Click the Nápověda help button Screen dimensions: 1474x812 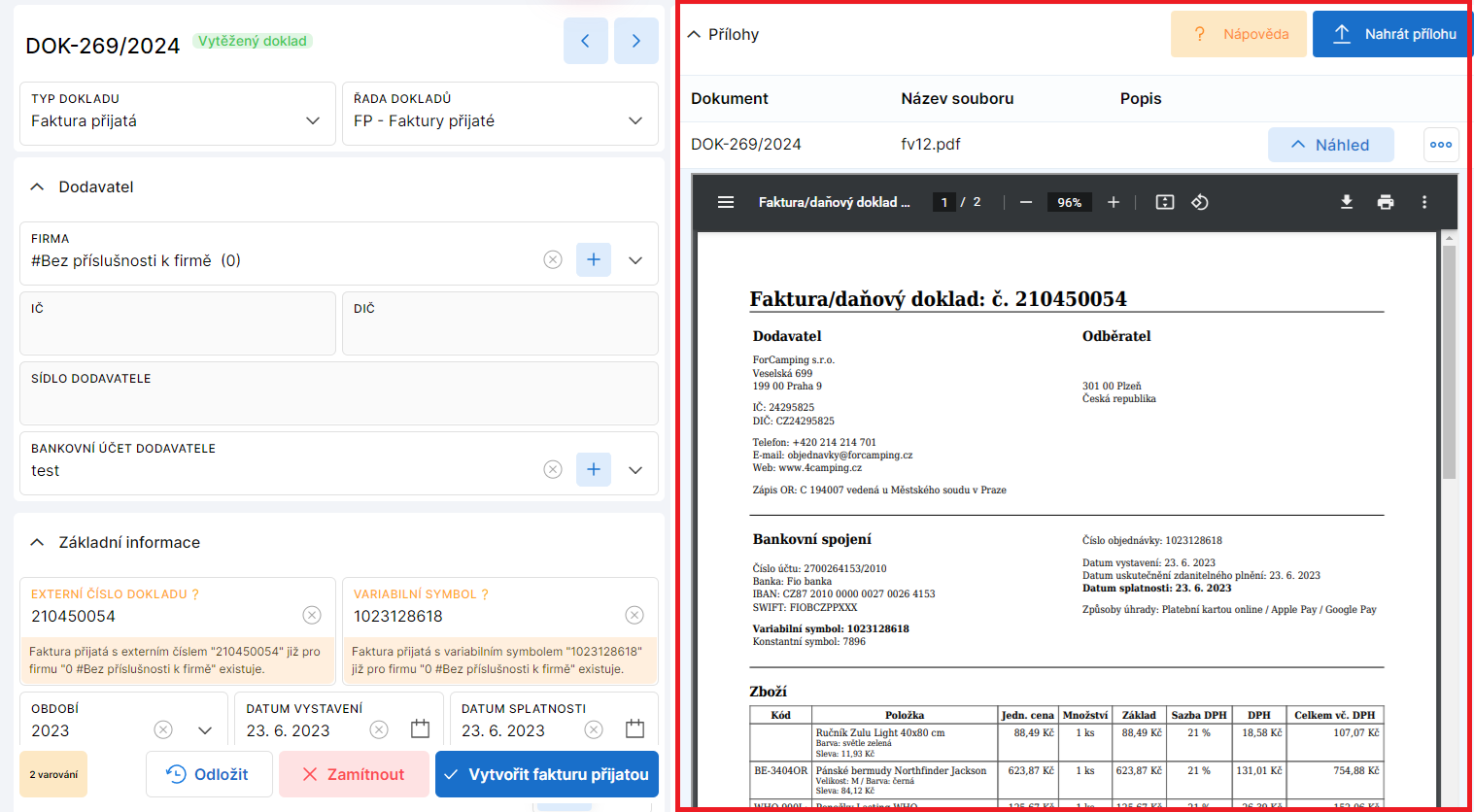[x=1239, y=34]
